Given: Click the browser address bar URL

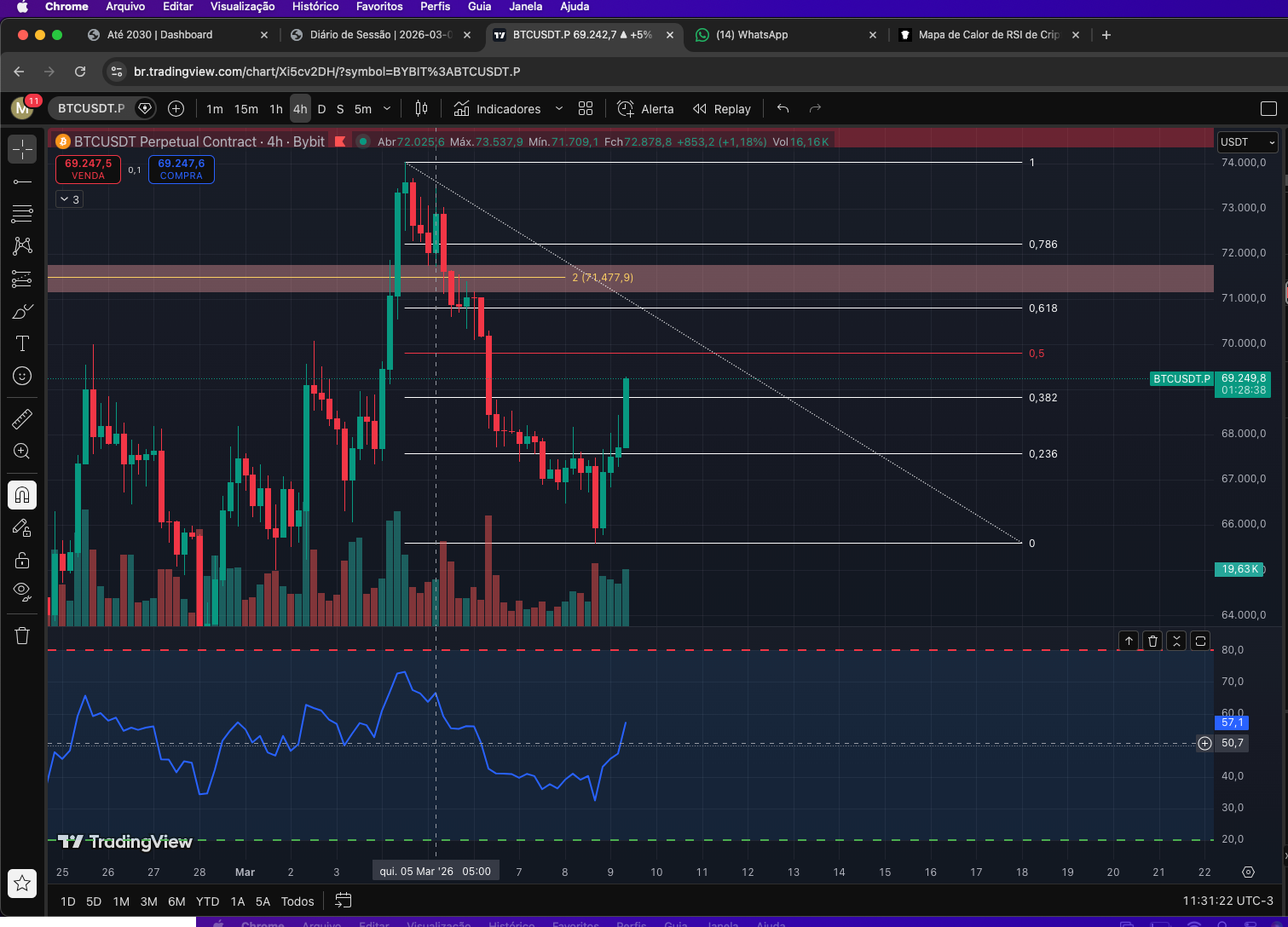Looking at the screenshot, I should point(326,72).
